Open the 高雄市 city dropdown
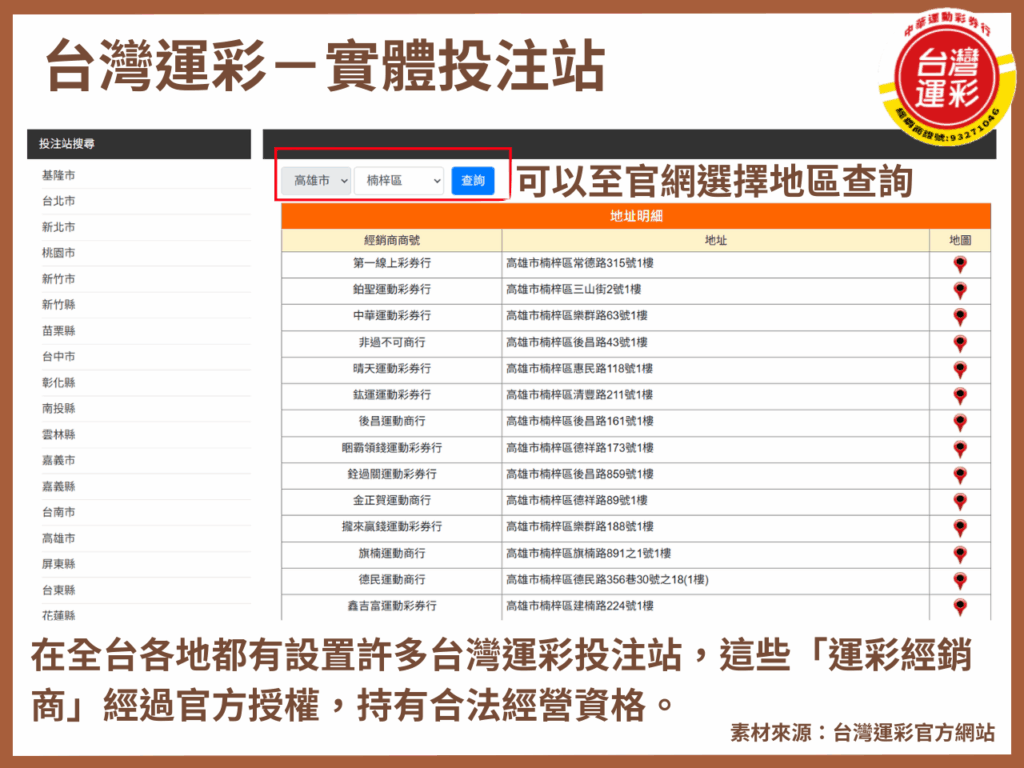The width and height of the screenshot is (1024, 768). 316,181
